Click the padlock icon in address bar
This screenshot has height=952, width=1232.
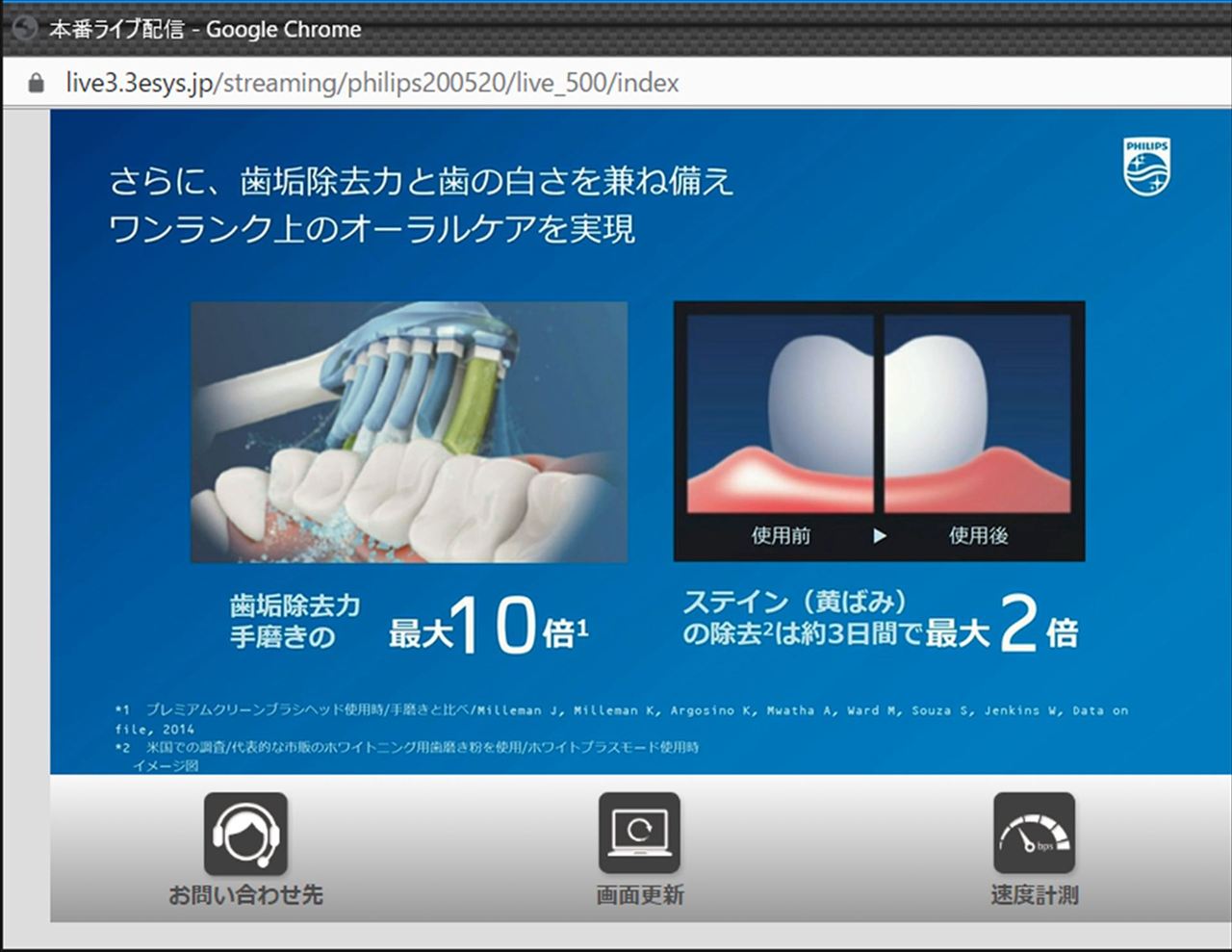(37, 84)
